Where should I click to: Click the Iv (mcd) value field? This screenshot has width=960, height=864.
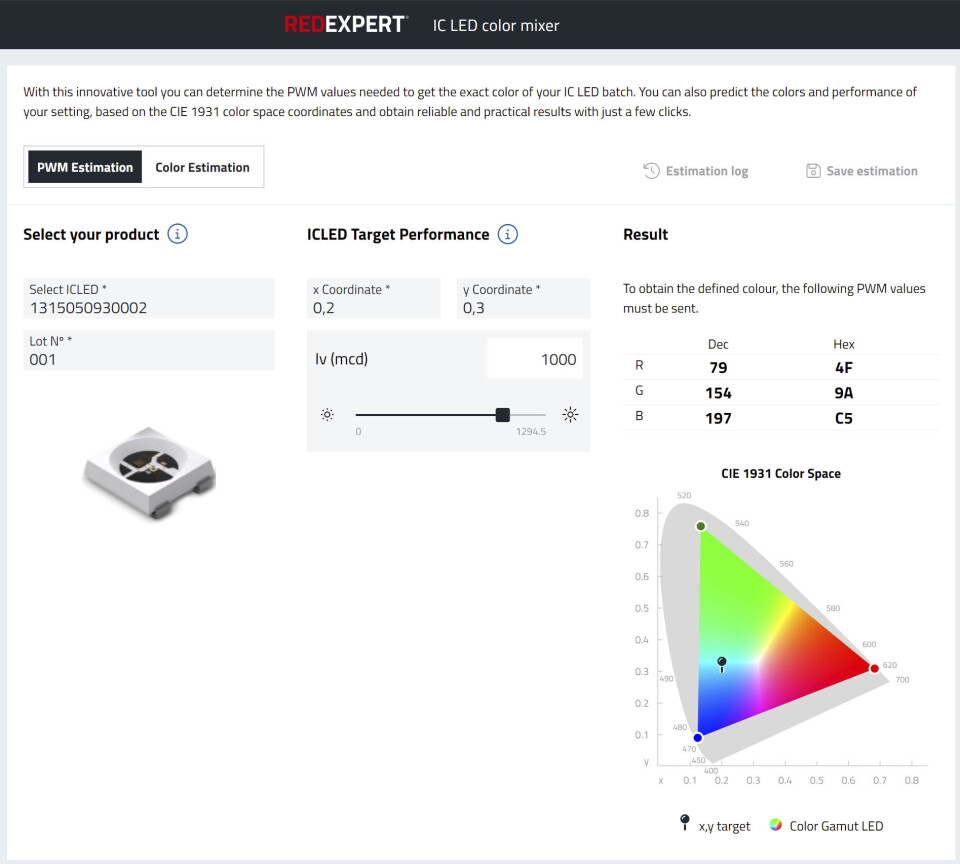tap(534, 359)
